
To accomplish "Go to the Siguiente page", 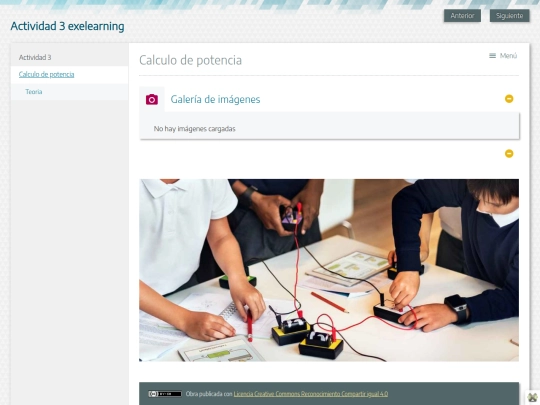I will 509,15.
